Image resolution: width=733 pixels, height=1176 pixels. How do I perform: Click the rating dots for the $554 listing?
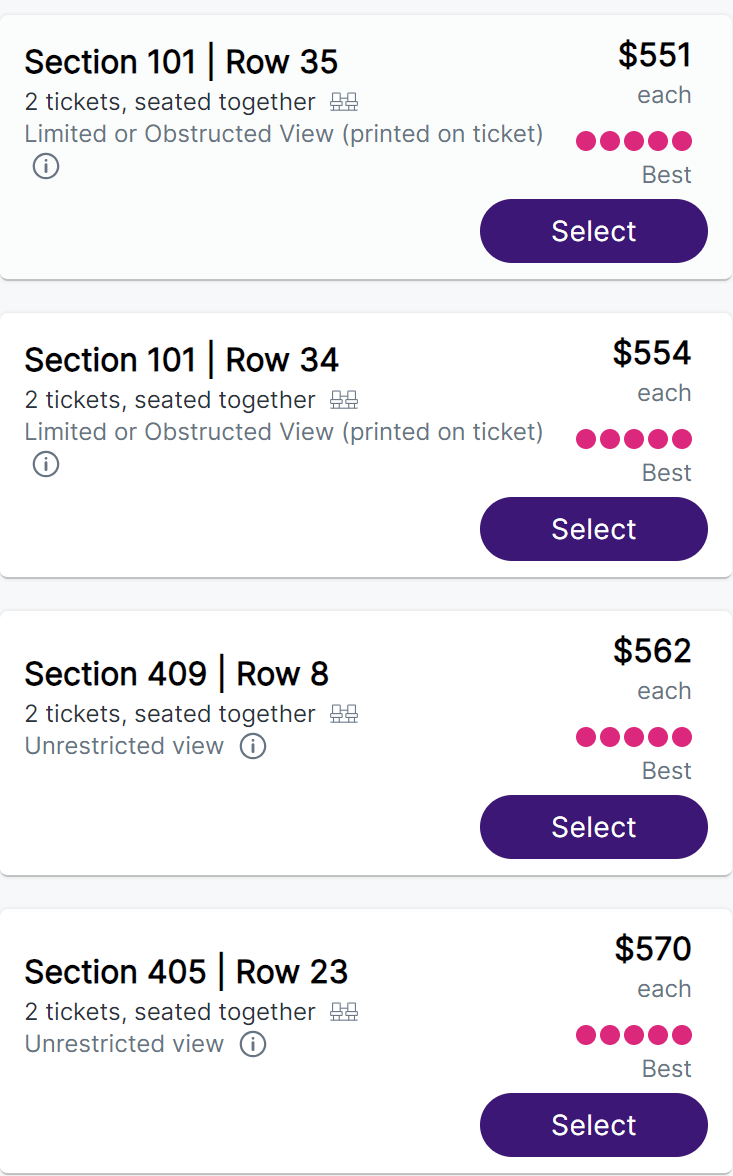pyautogui.click(x=634, y=439)
